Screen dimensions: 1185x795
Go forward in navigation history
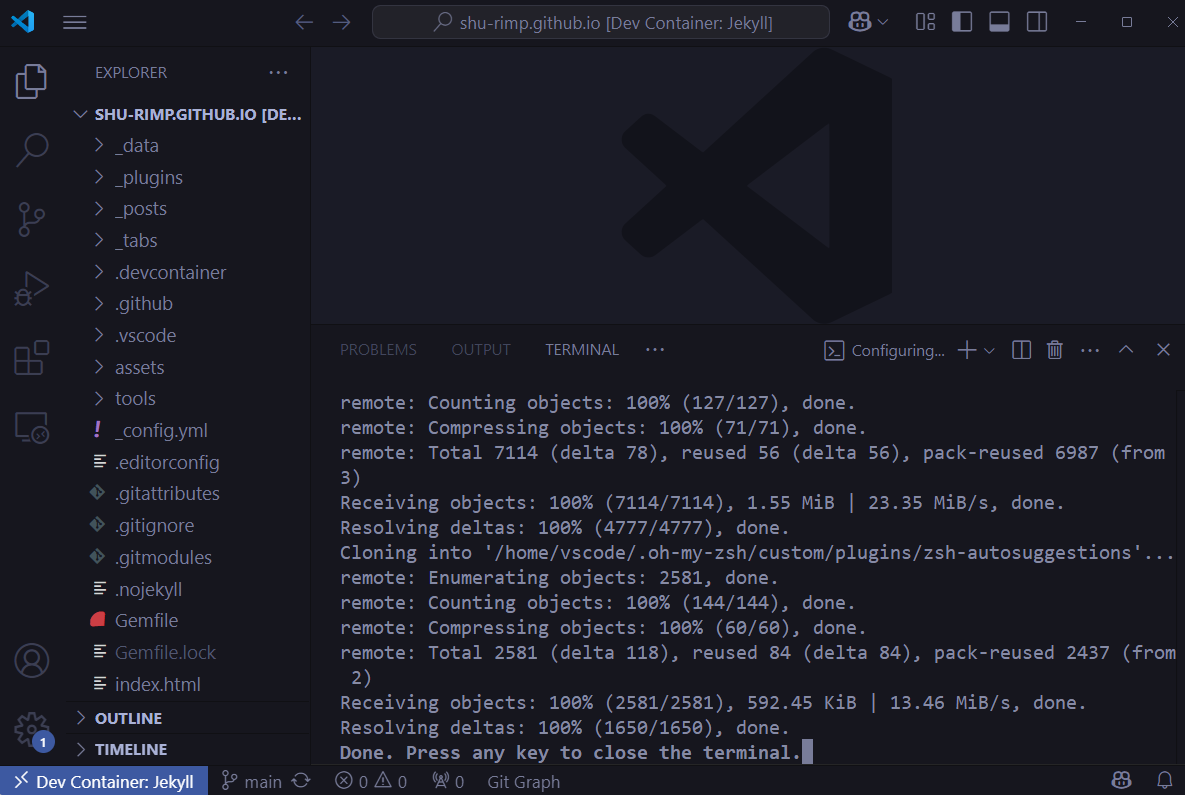pos(342,23)
